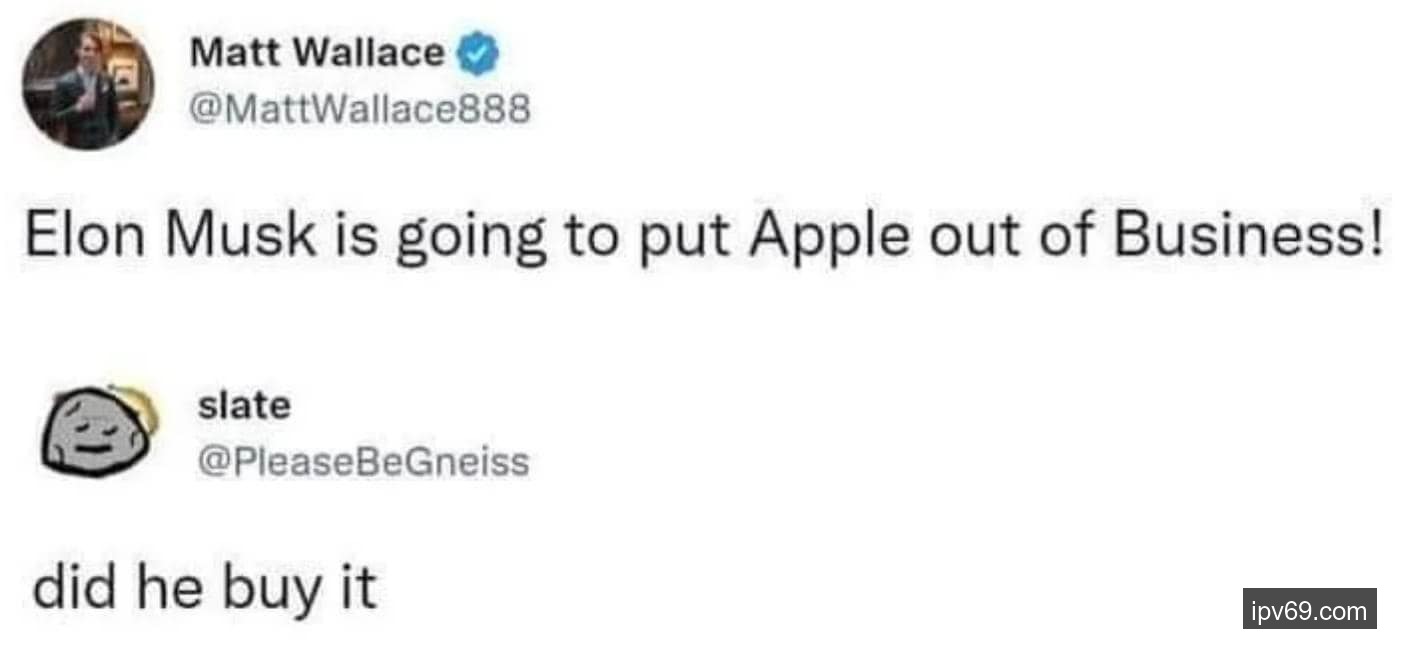
Task: Select the slate display name
Action: 244,406
